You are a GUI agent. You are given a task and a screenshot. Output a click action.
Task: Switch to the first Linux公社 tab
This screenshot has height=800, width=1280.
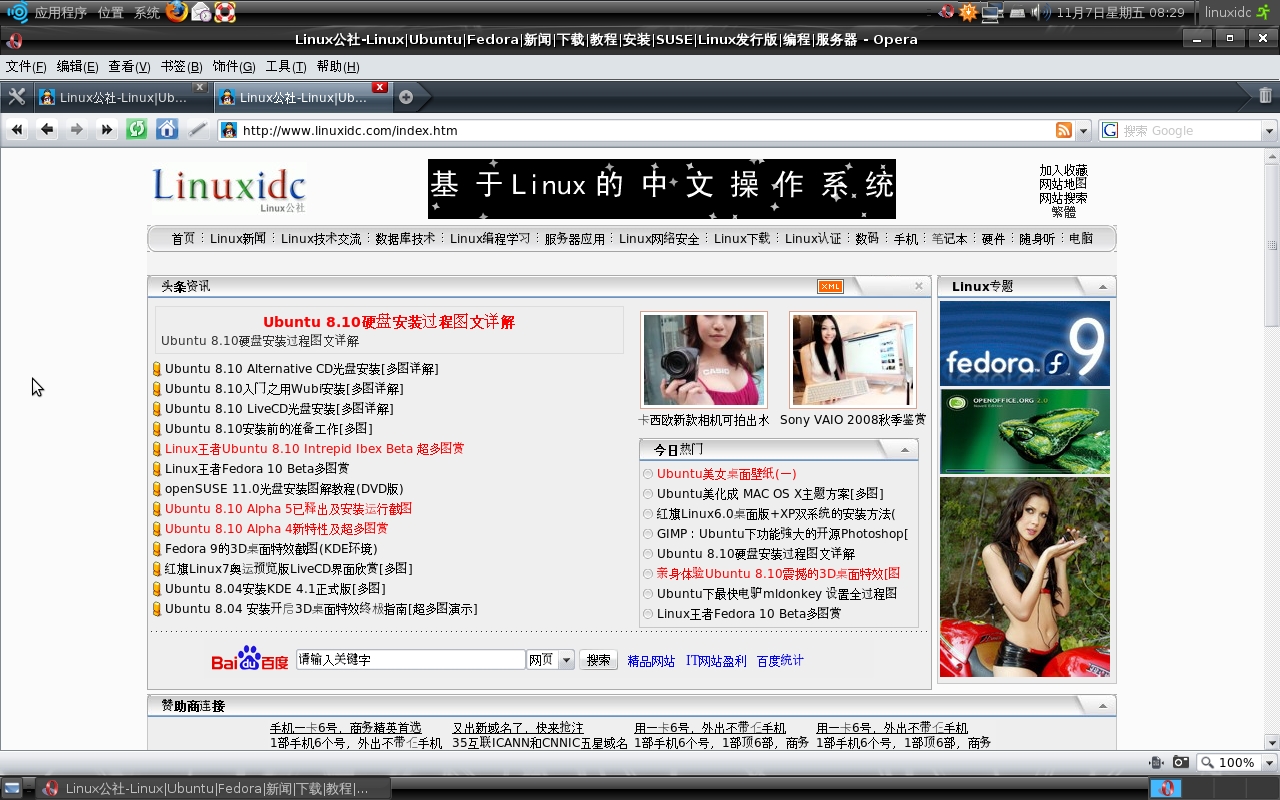pos(122,97)
